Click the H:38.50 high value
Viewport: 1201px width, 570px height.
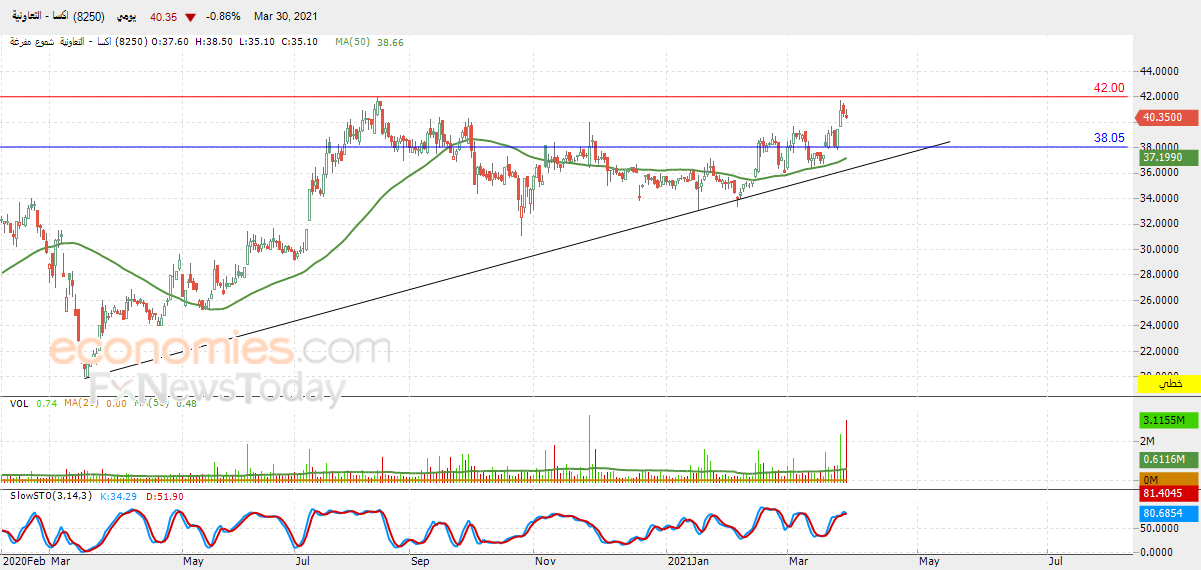pyautogui.click(x=214, y=43)
